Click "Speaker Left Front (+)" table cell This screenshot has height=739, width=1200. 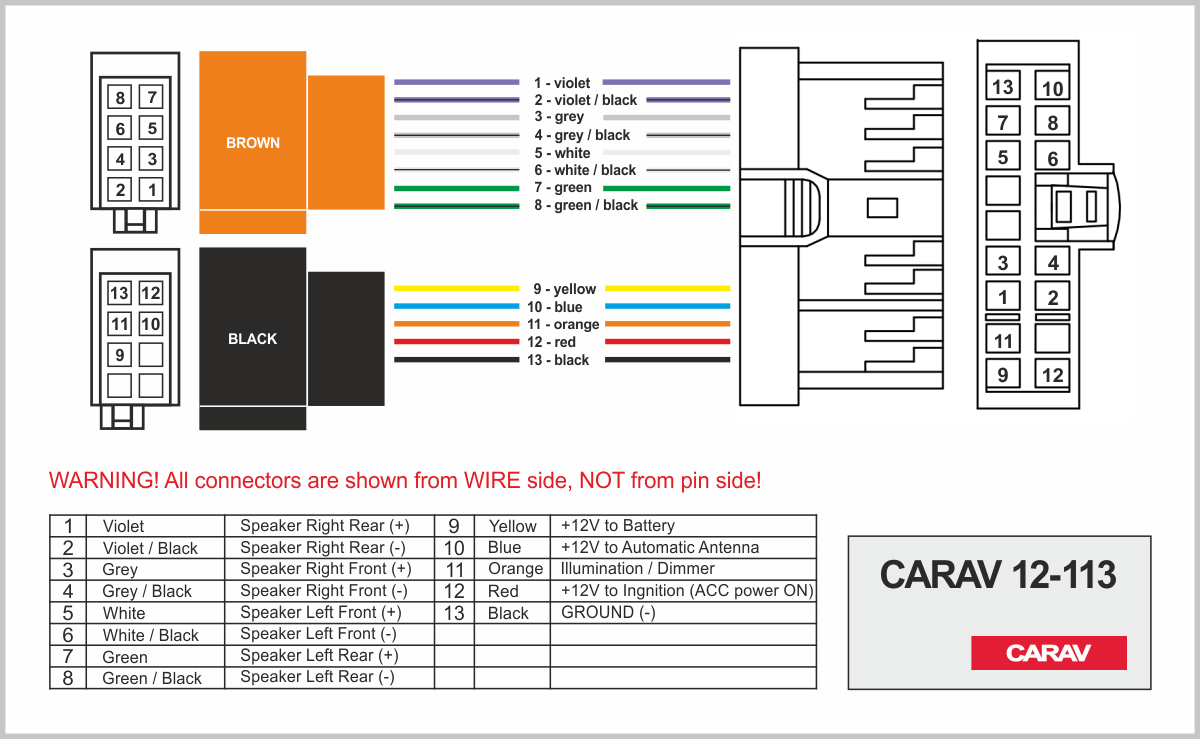coord(328,613)
